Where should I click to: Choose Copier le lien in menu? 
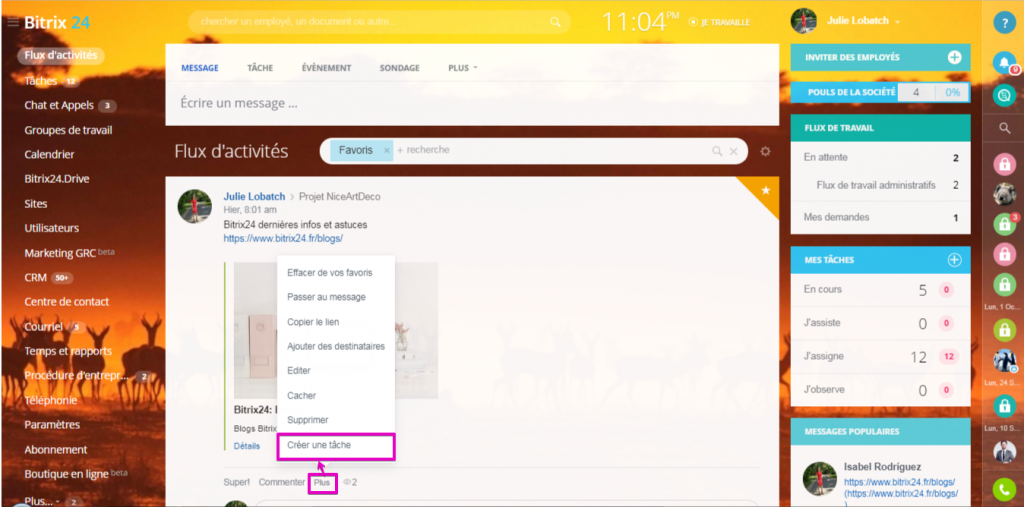pos(313,322)
